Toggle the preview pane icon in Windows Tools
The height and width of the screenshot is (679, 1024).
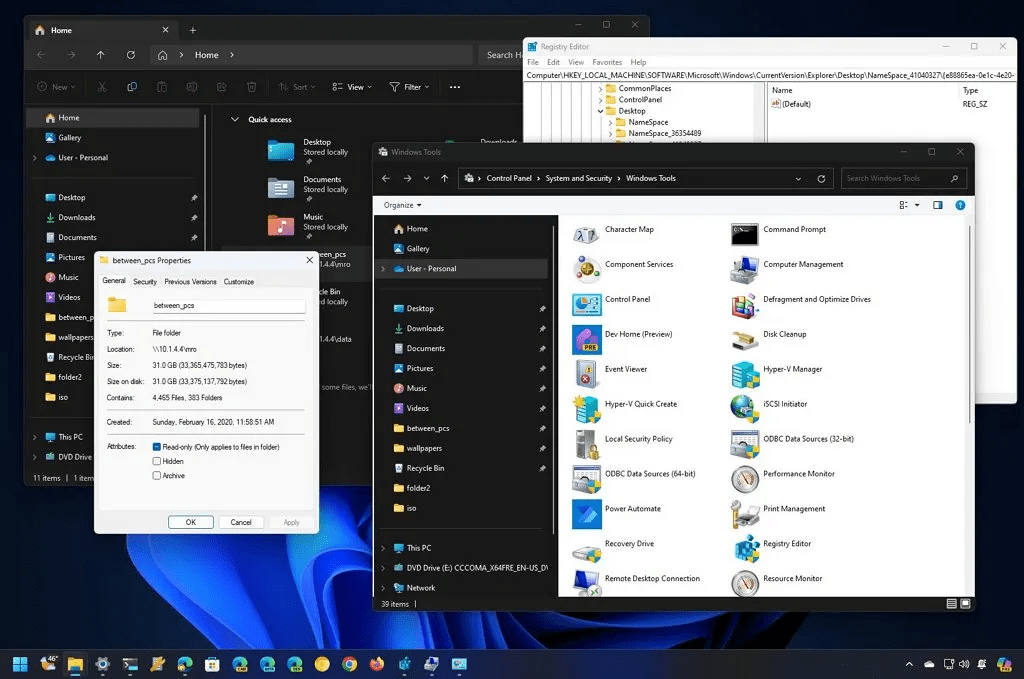[938, 205]
